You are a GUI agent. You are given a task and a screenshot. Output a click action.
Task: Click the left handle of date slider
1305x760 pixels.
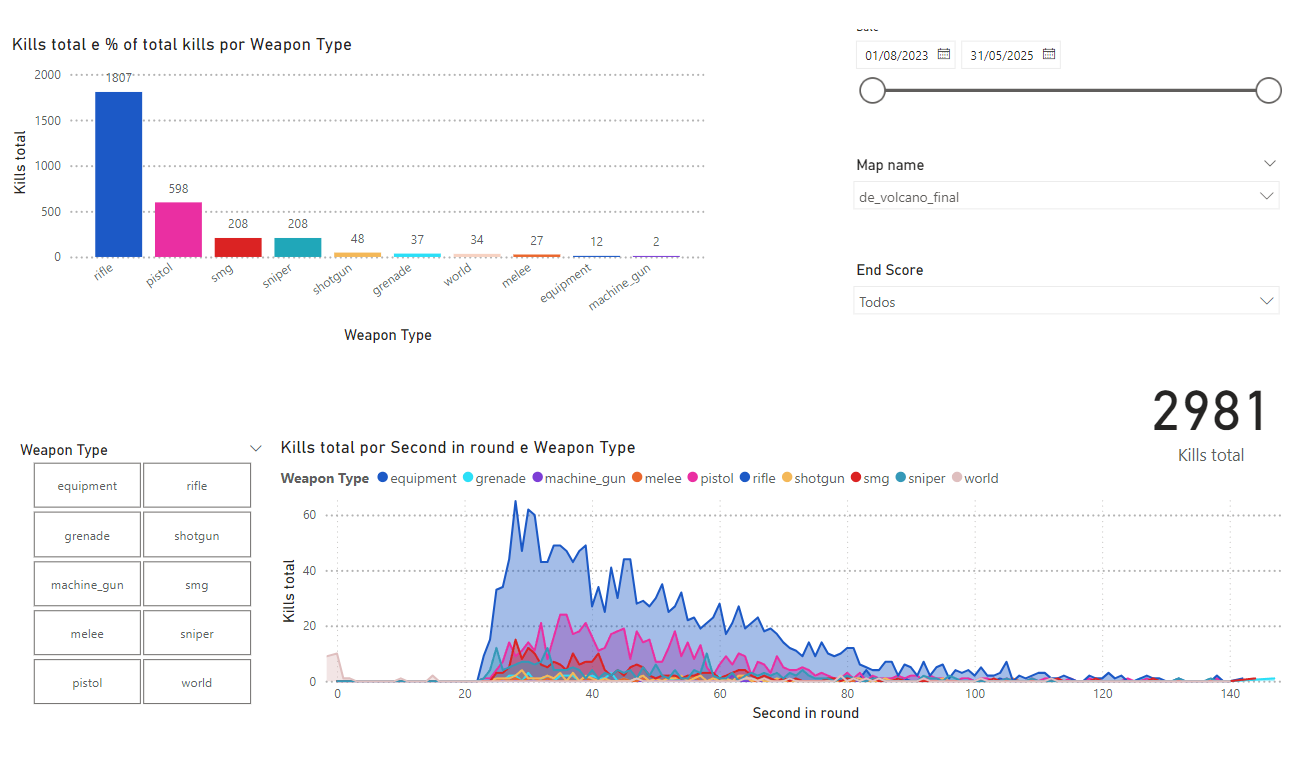coord(873,91)
